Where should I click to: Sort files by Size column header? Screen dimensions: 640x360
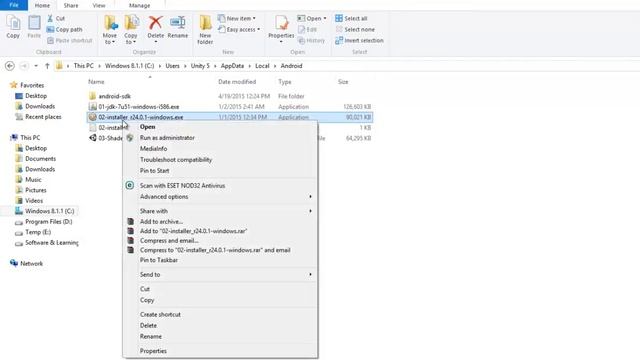(x=343, y=82)
